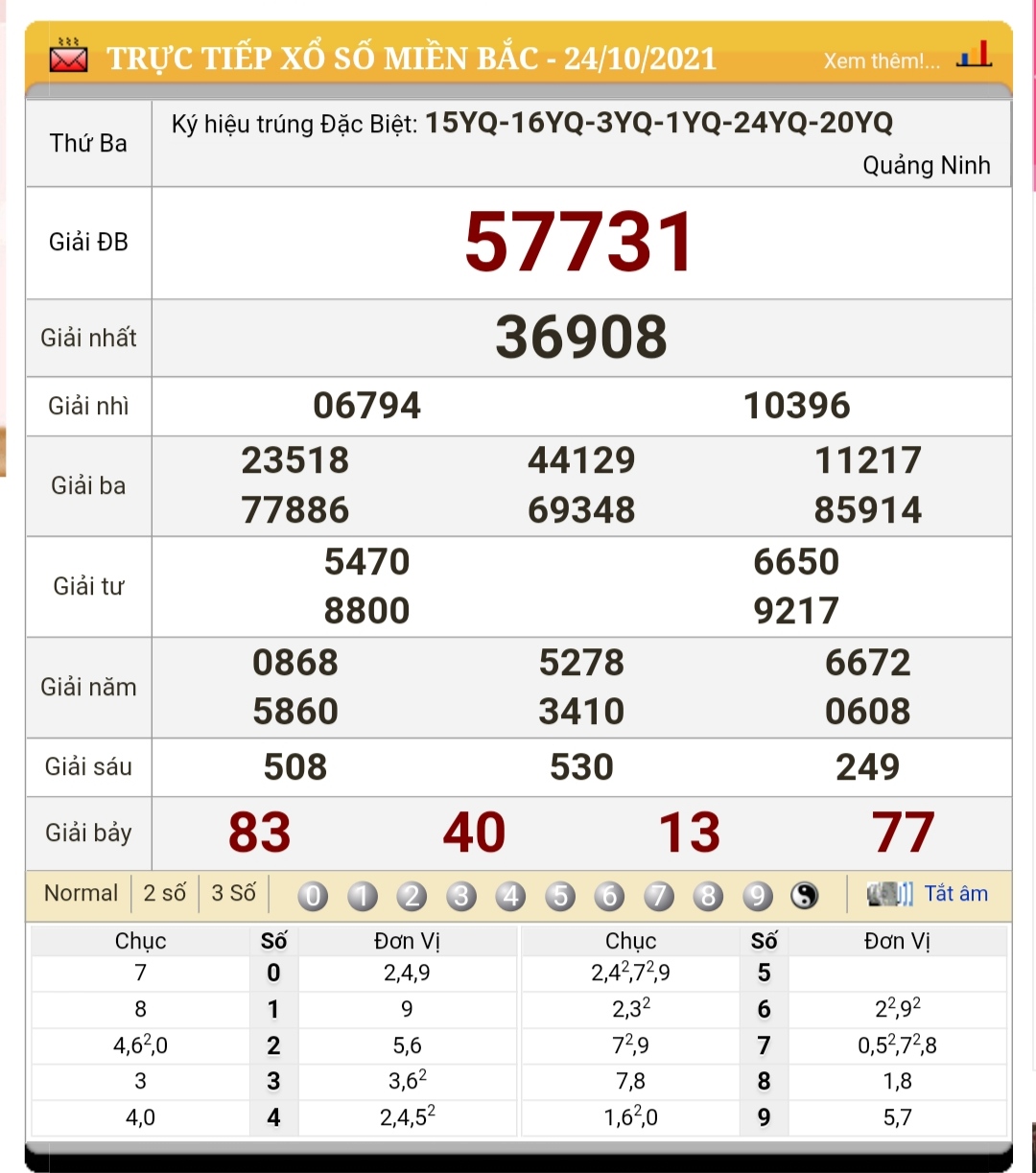Screen dimensions: 1036x1173
Task: Select third prize number 44129
Action: click(581, 460)
